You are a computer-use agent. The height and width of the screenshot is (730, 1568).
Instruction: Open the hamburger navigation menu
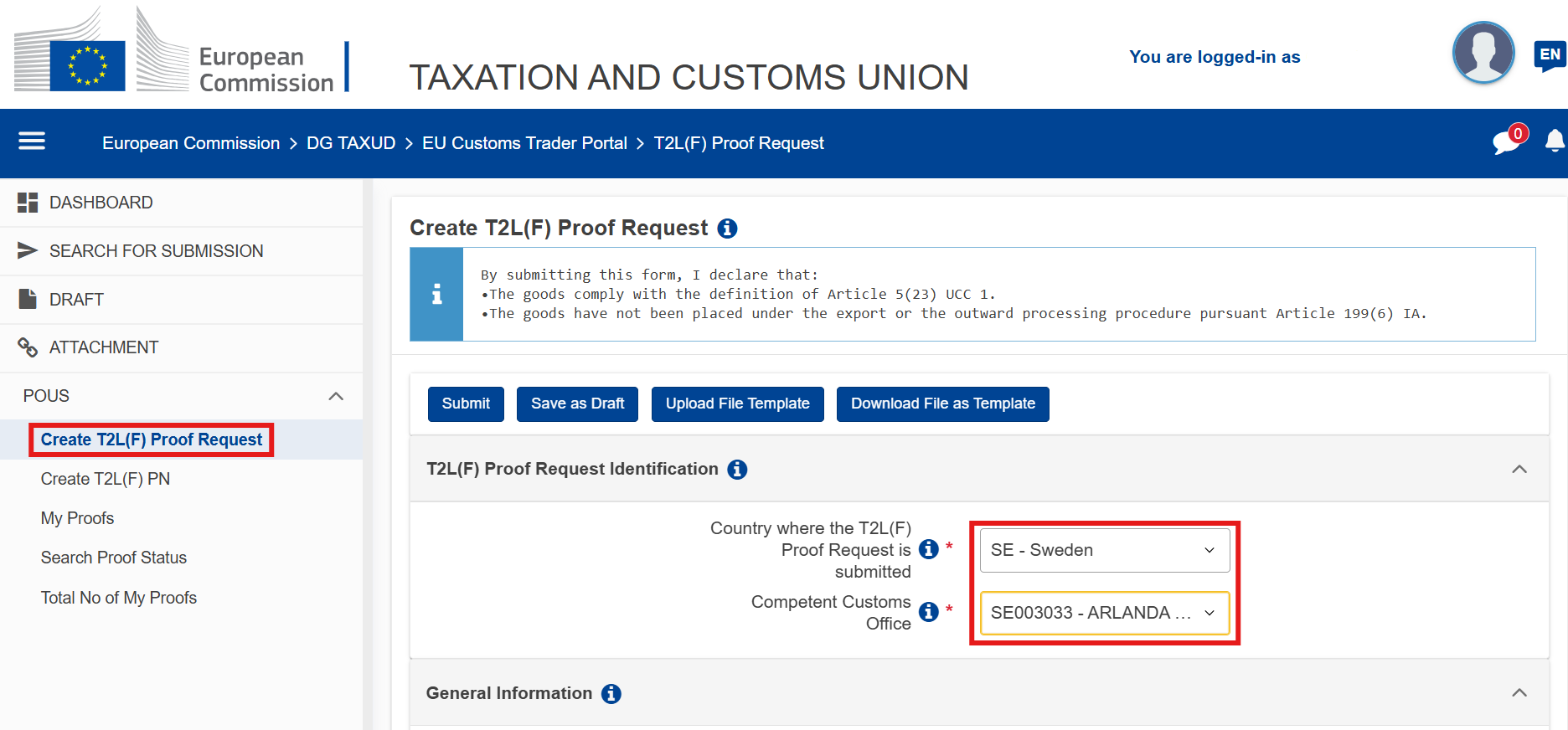[32, 141]
